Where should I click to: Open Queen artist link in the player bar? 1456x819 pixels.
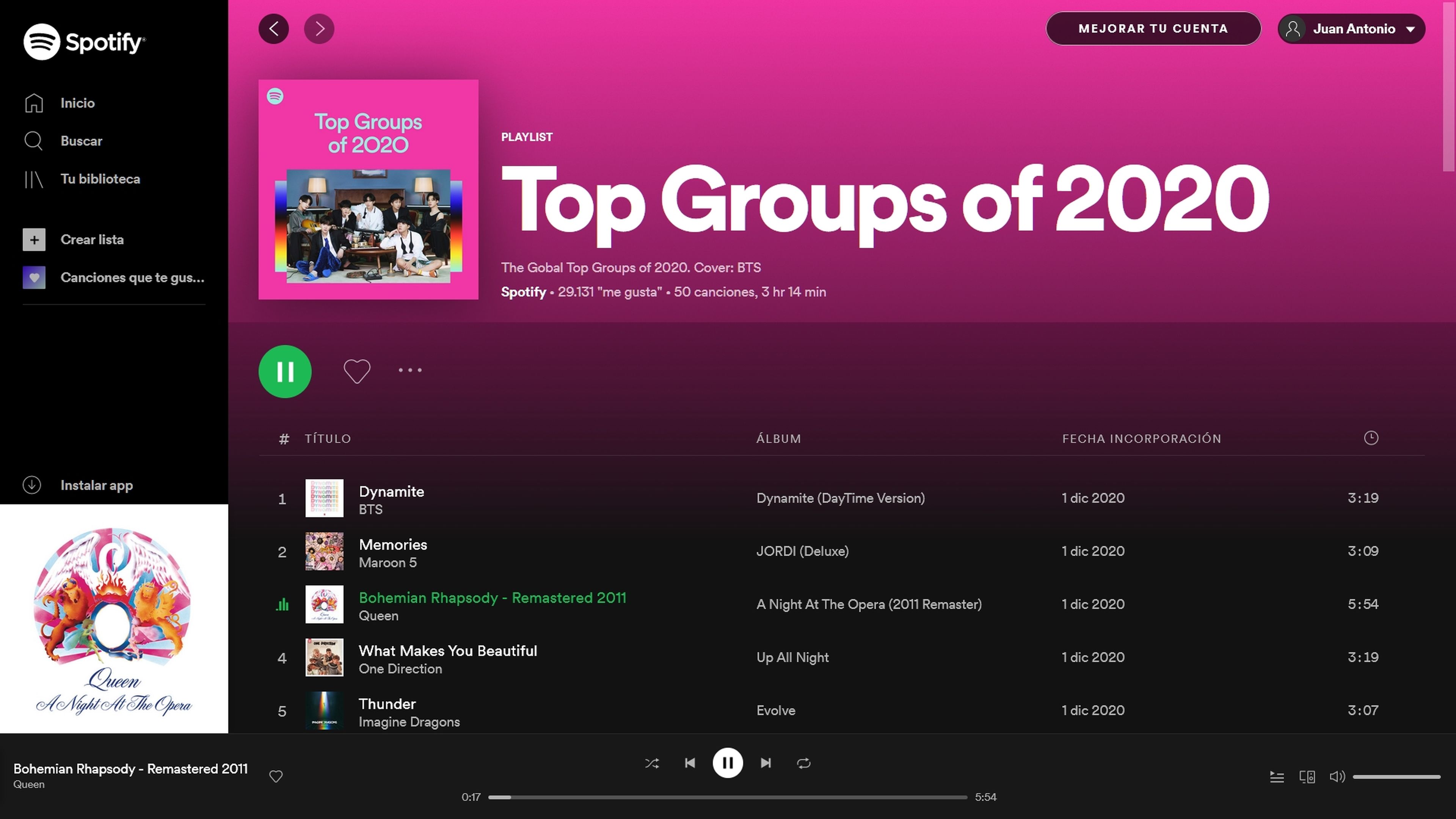tap(29, 784)
